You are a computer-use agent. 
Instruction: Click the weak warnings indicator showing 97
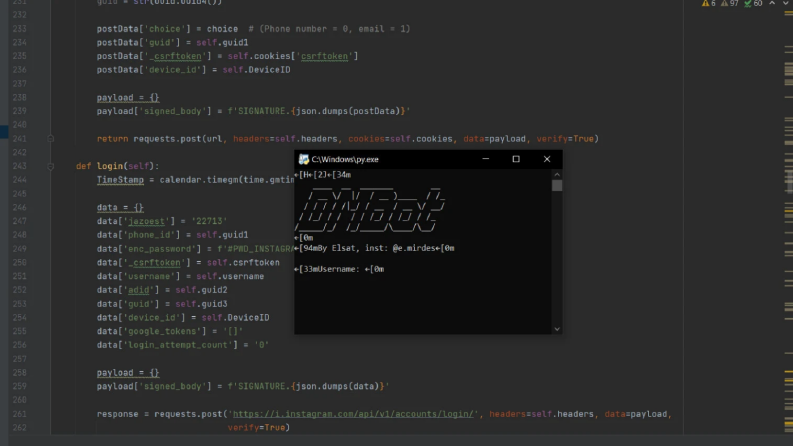[x=729, y=3]
